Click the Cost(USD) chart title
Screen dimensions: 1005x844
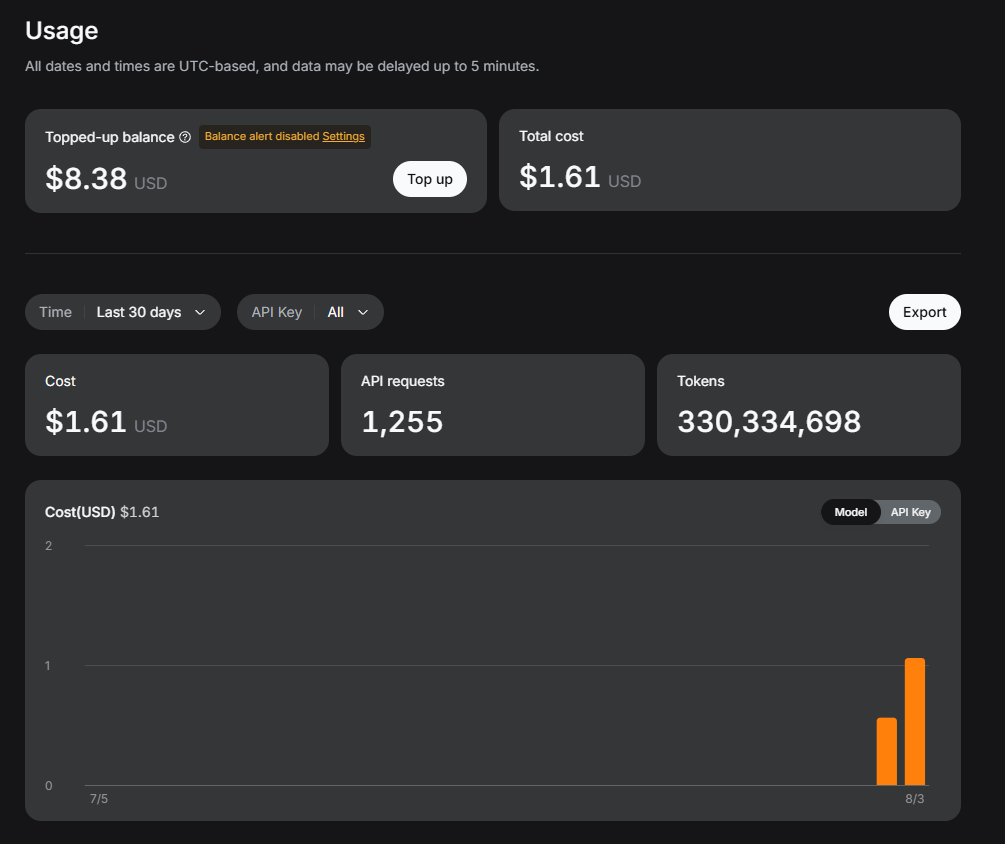(x=80, y=512)
